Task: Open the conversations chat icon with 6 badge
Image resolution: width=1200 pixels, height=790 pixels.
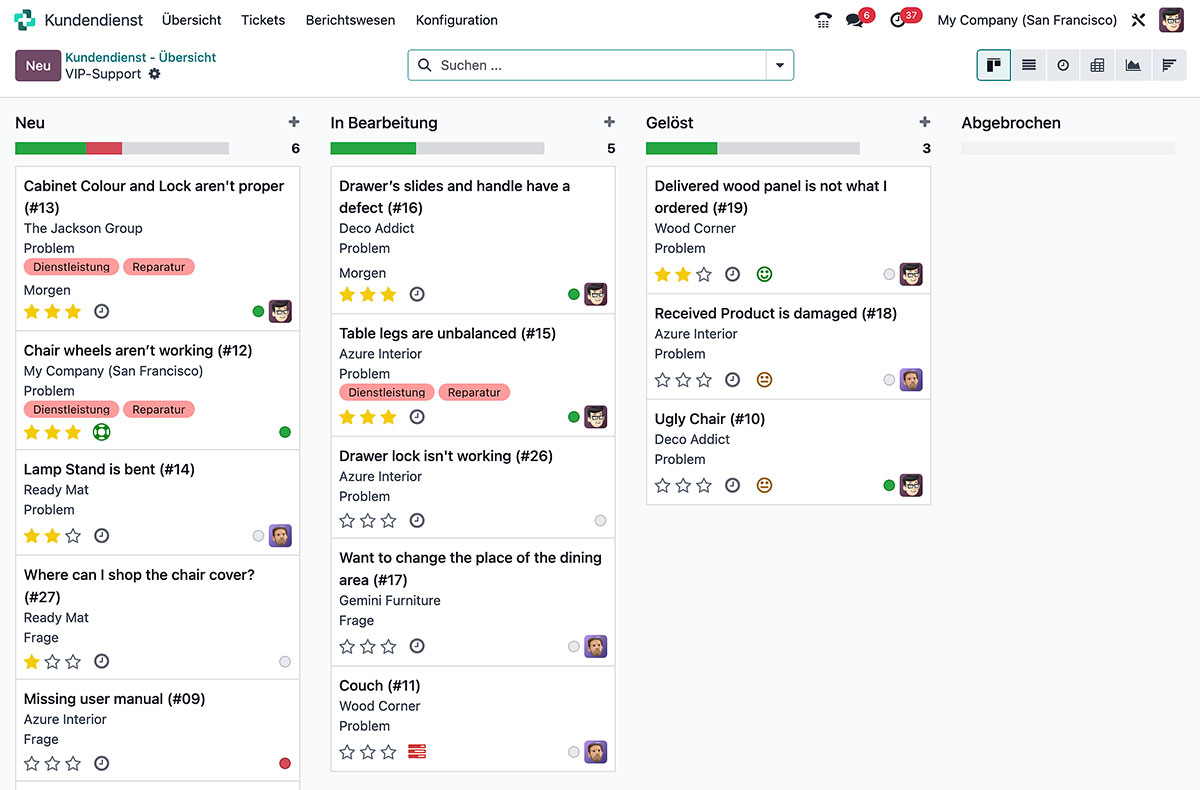Action: click(x=854, y=20)
